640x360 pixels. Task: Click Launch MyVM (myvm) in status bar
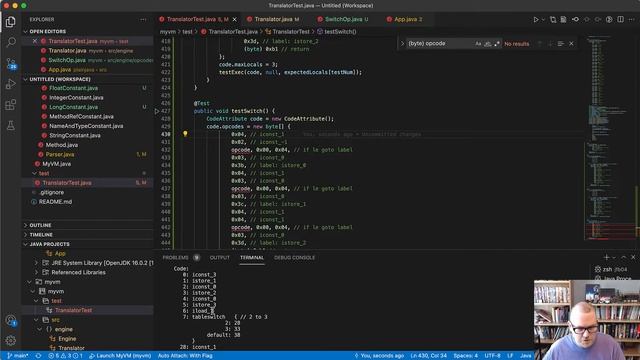120,356
